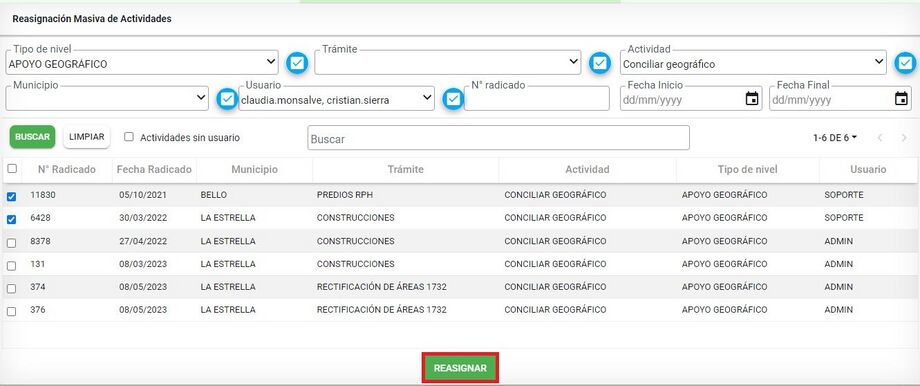The image size is (920, 386).
Task: Toggle the blue check icon beside Trámite
Action: 600,63
